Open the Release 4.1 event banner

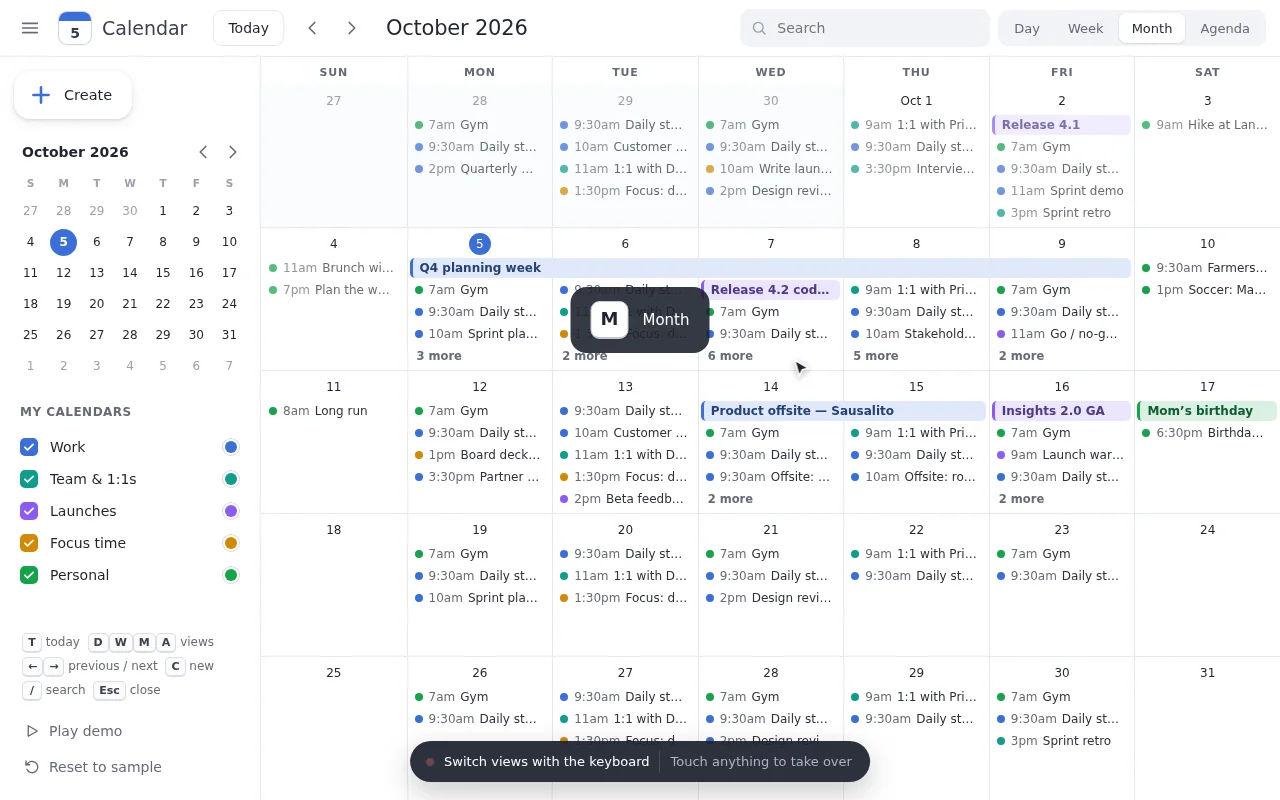point(1062,125)
